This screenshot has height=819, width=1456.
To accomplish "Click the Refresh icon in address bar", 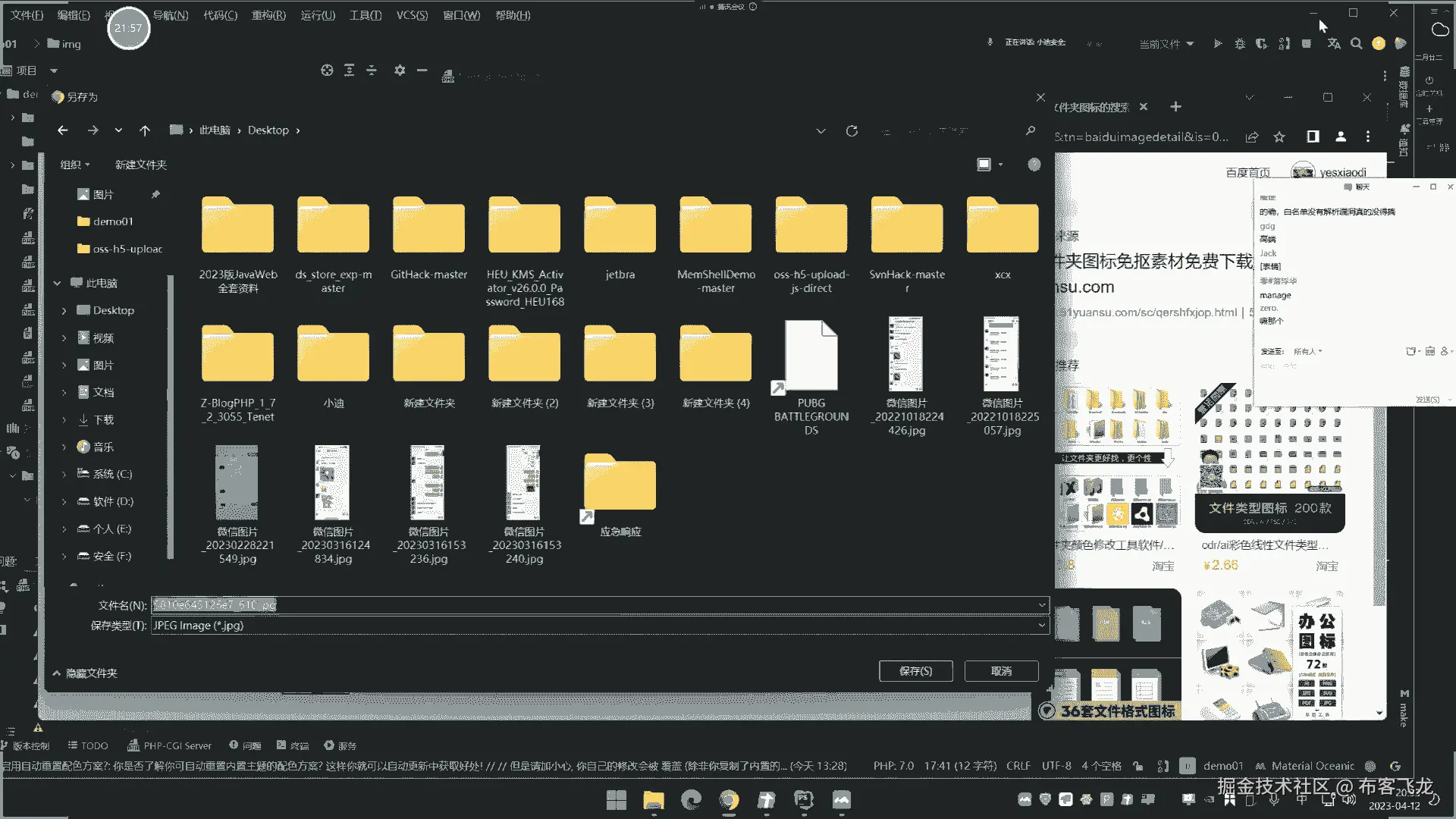I will [x=852, y=130].
